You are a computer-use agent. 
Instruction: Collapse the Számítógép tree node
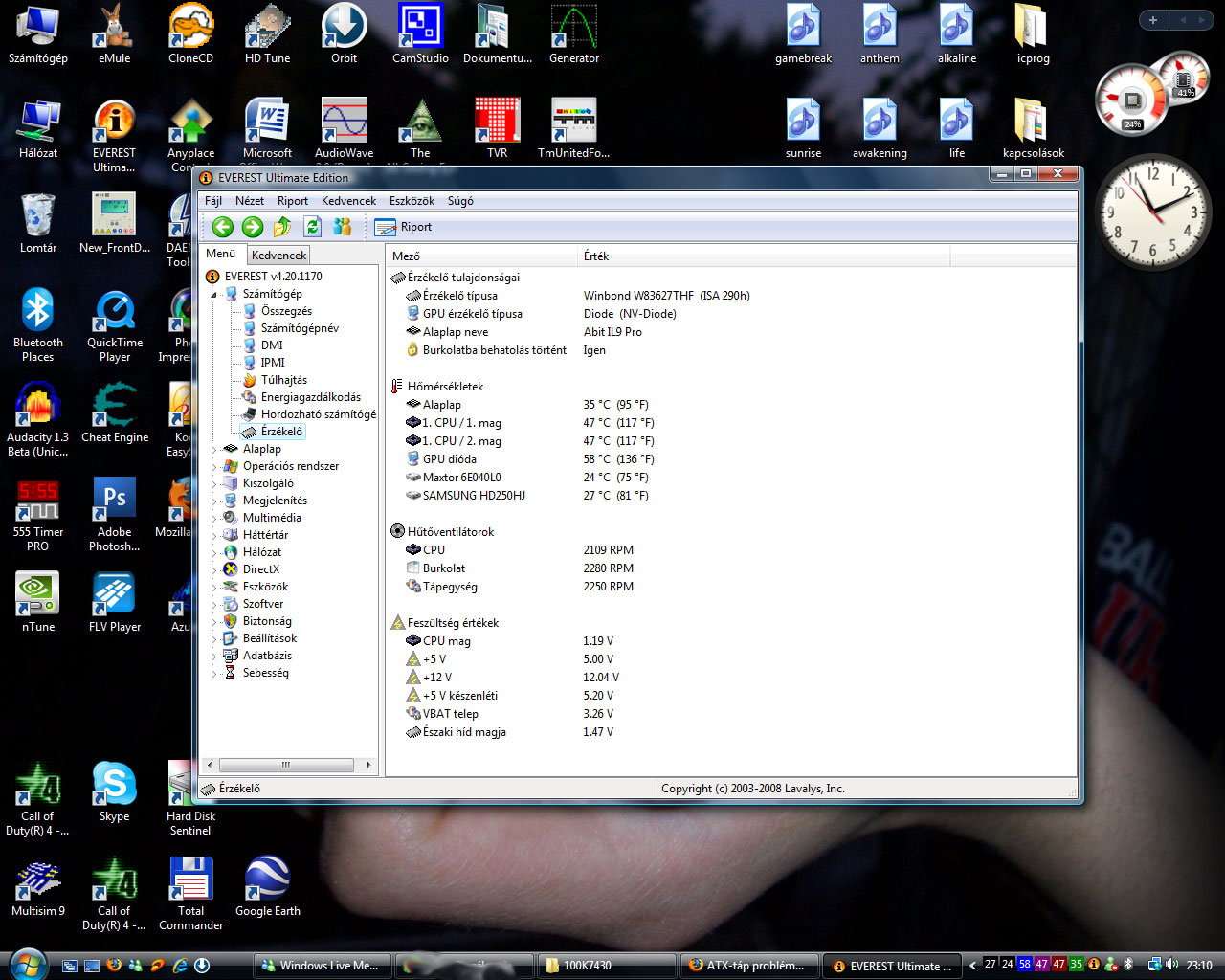click(x=214, y=295)
